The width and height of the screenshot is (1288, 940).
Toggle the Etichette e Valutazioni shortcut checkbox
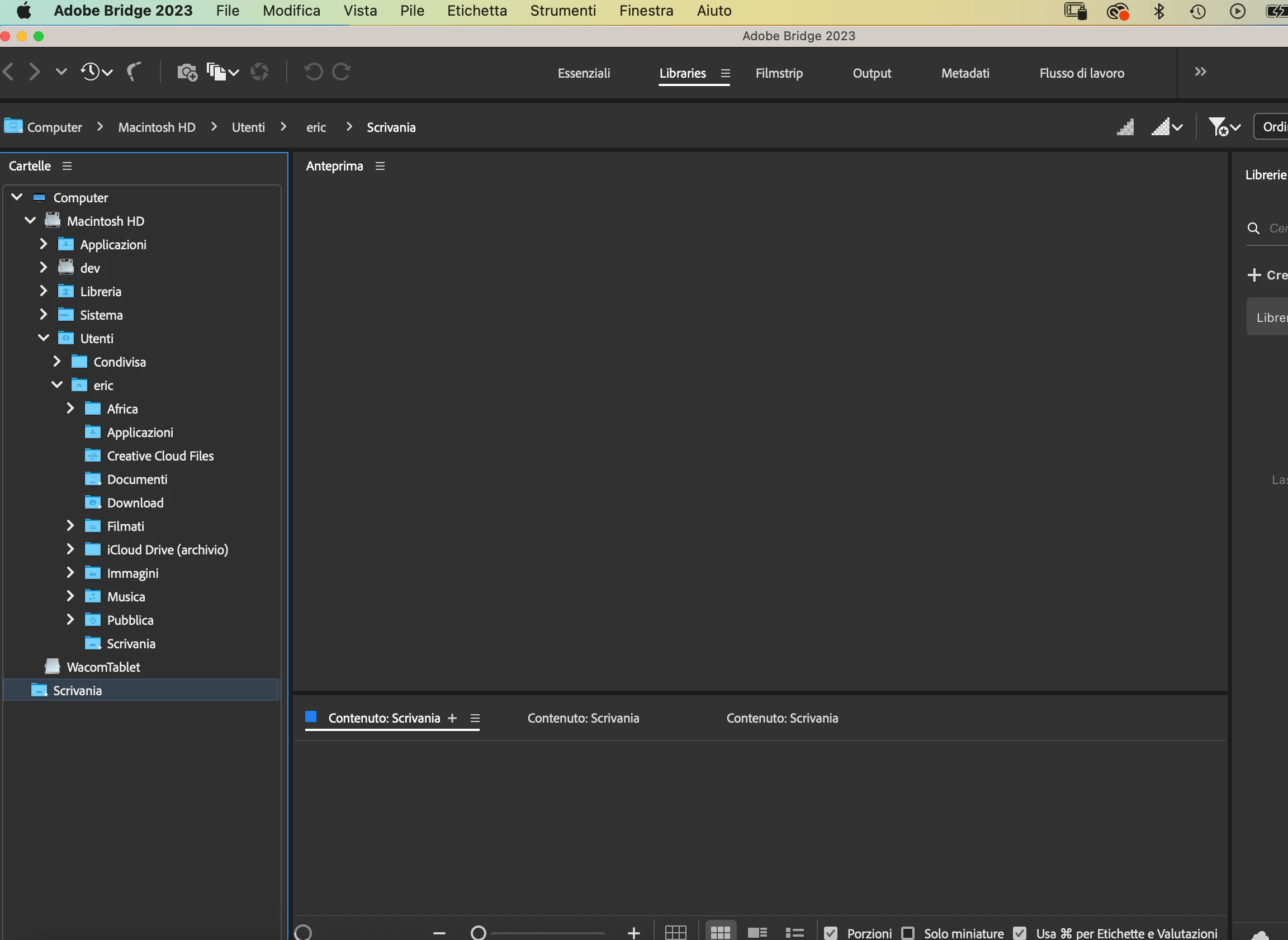click(x=1020, y=933)
